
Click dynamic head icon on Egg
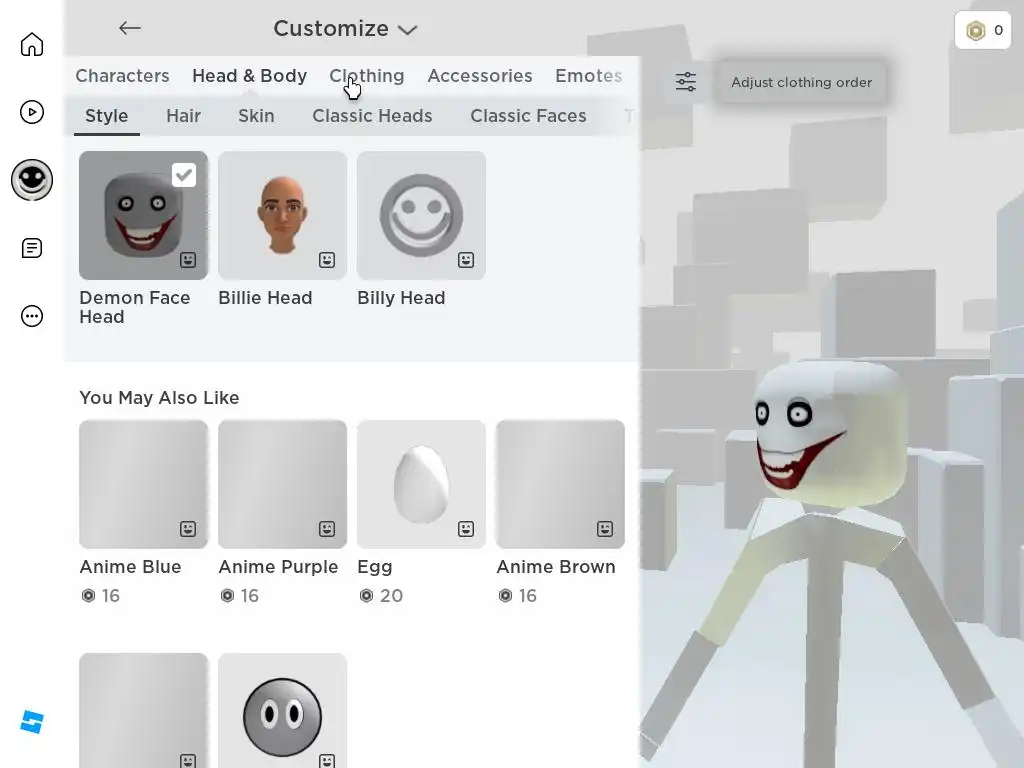pos(466,528)
